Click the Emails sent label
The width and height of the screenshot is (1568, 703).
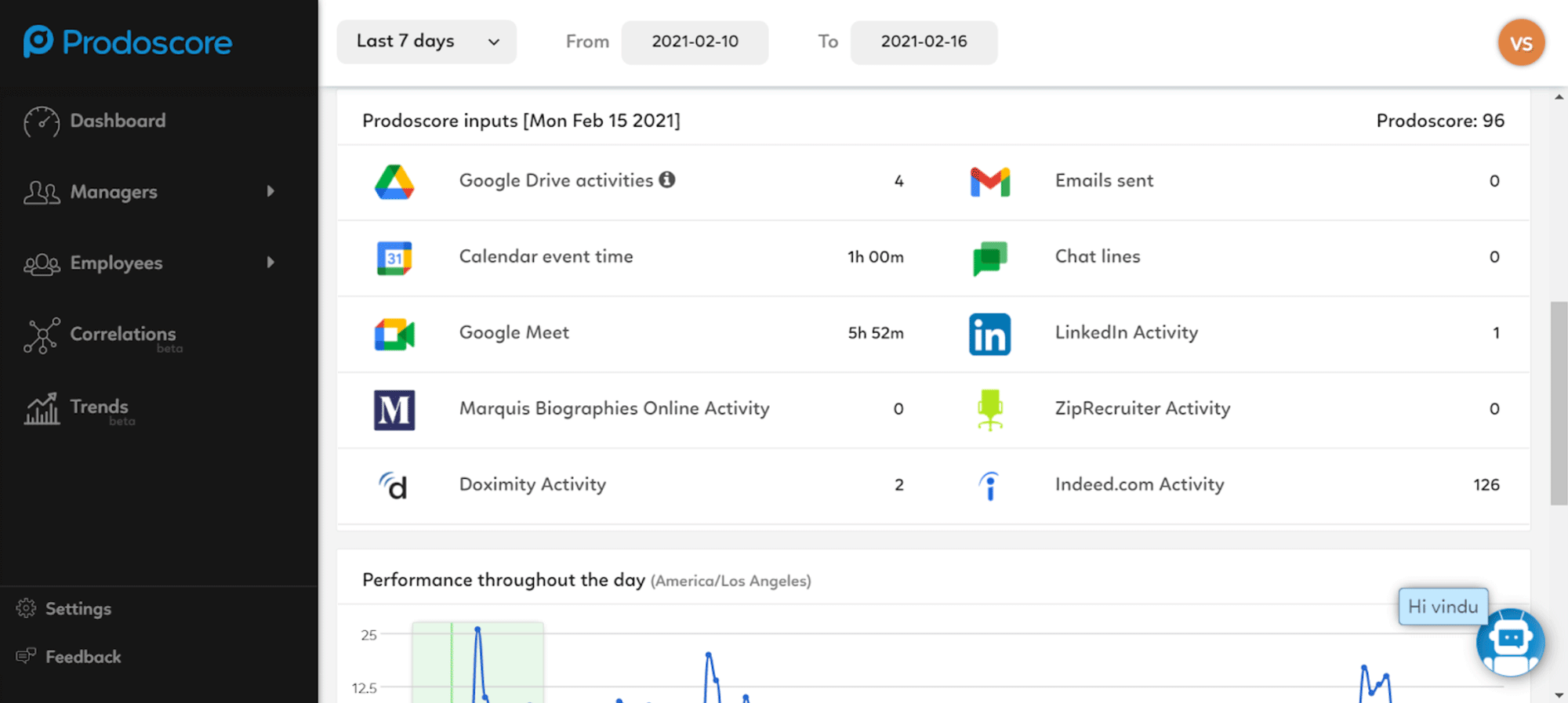tap(1104, 180)
